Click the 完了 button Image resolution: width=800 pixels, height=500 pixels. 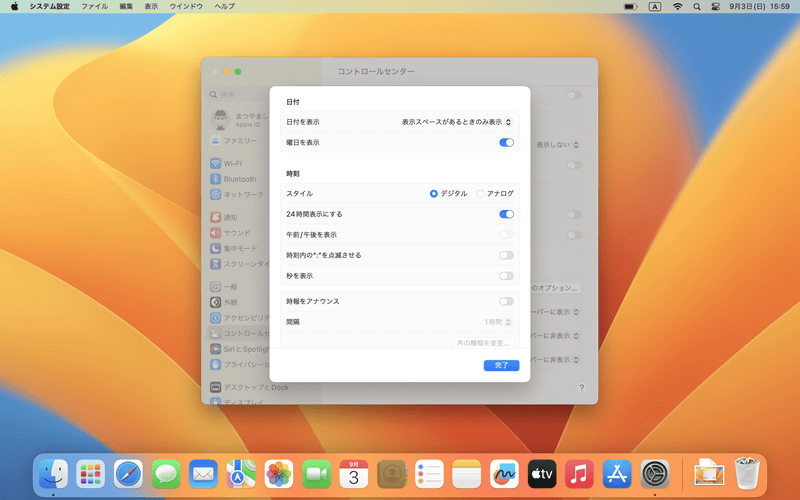(501, 365)
